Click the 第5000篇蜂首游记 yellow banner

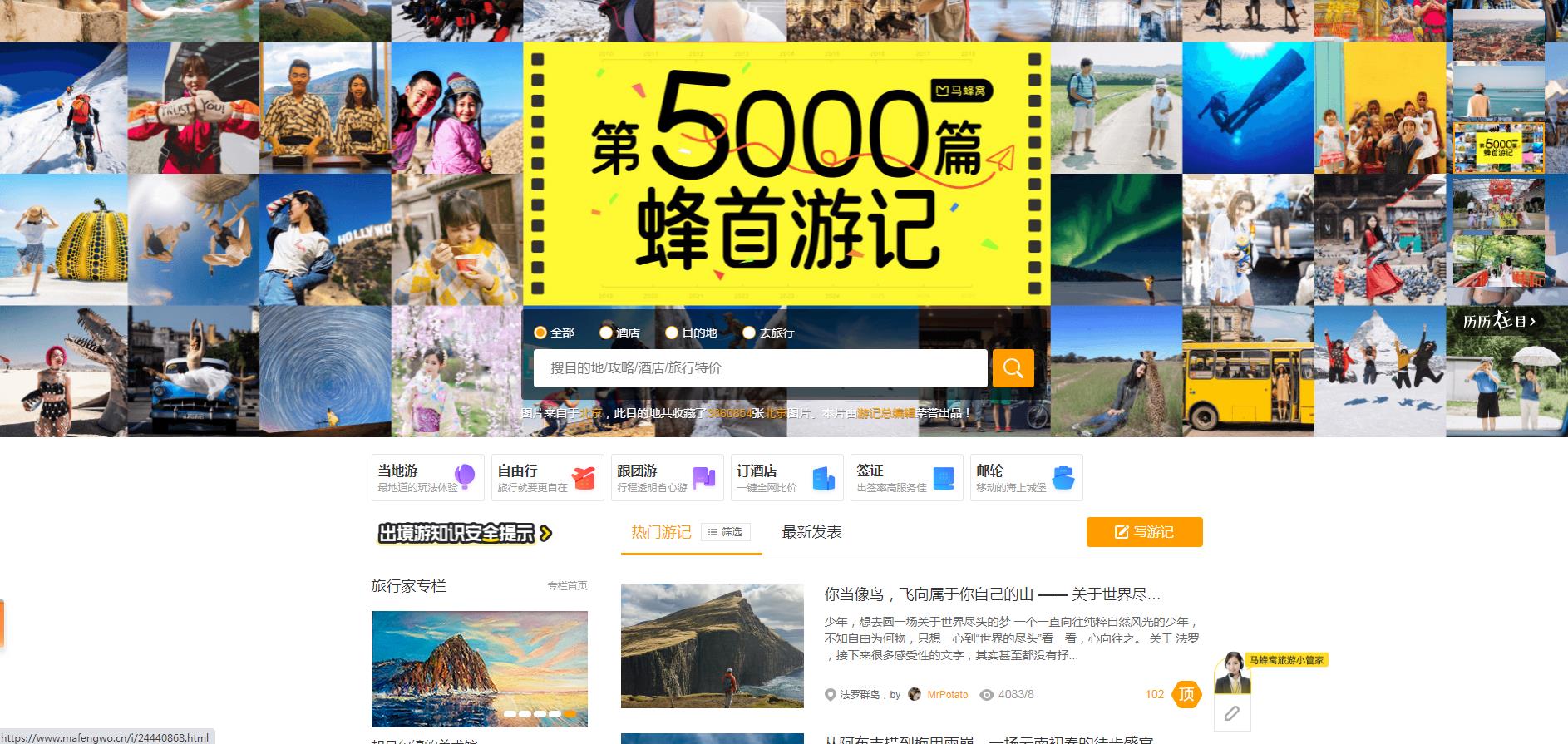786,174
